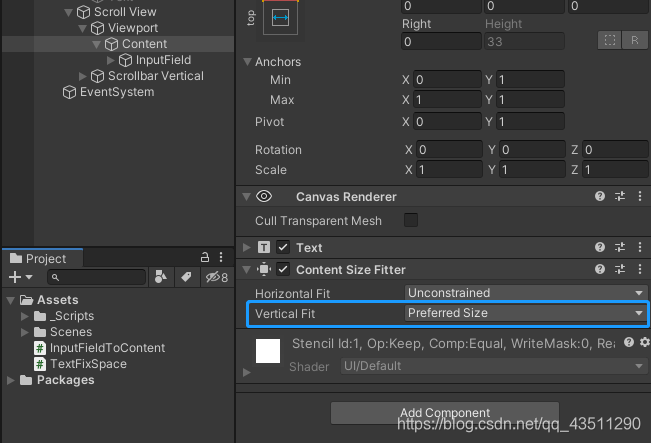Open Text component preset icon
Image resolution: width=651 pixels, height=443 pixels.
620,247
